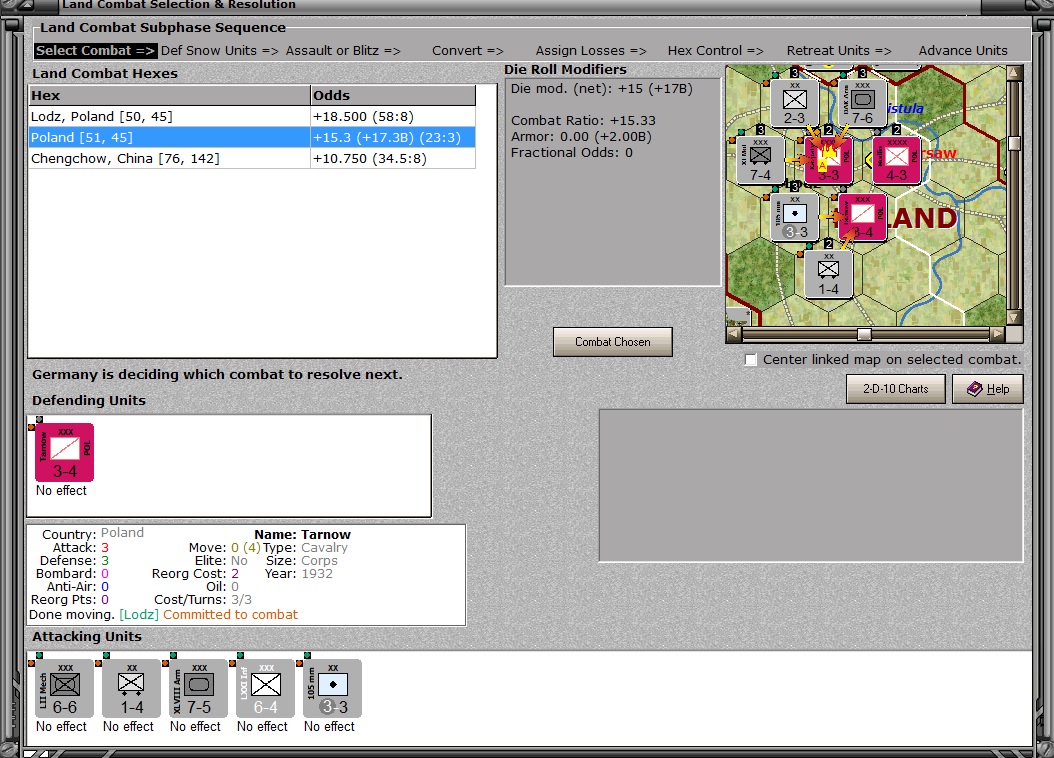Click the Assign Losses subphase step

click(x=591, y=50)
